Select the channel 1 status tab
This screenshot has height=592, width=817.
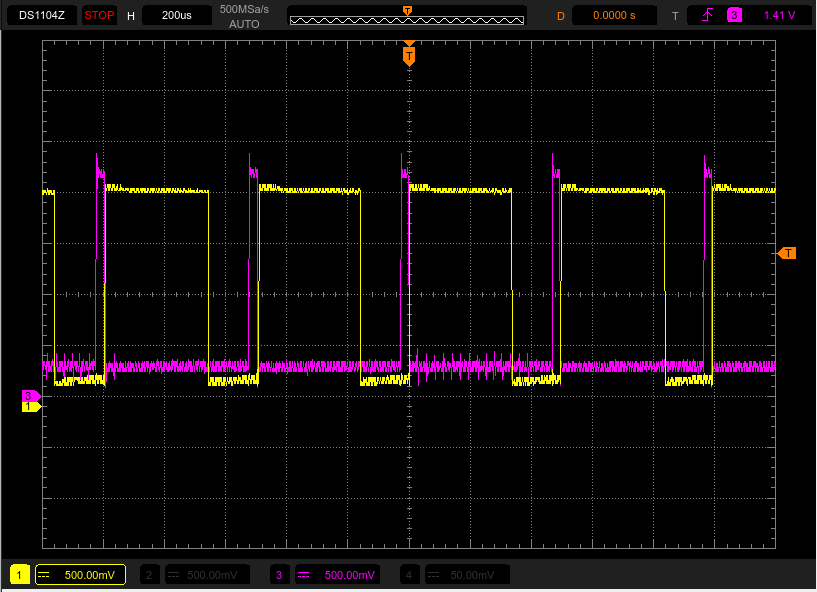[x=19, y=574]
